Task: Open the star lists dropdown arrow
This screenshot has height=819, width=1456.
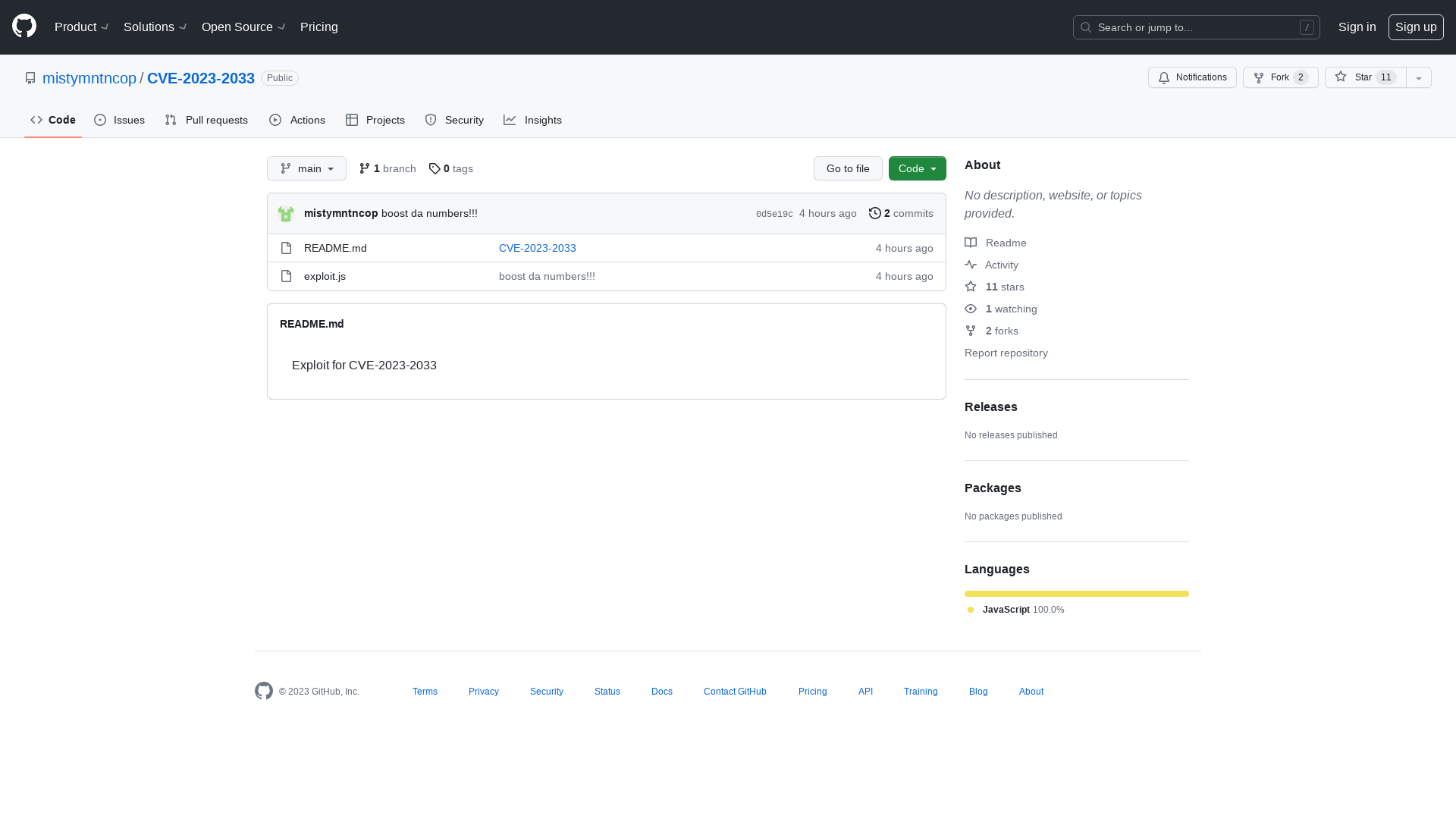Action: click(1419, 77)
